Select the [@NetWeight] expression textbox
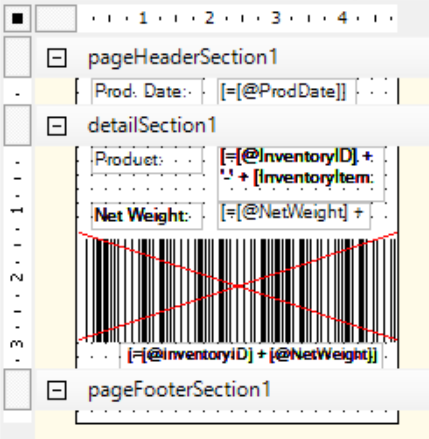This screenshot has width=429, height=439. [x=294, y=215]
